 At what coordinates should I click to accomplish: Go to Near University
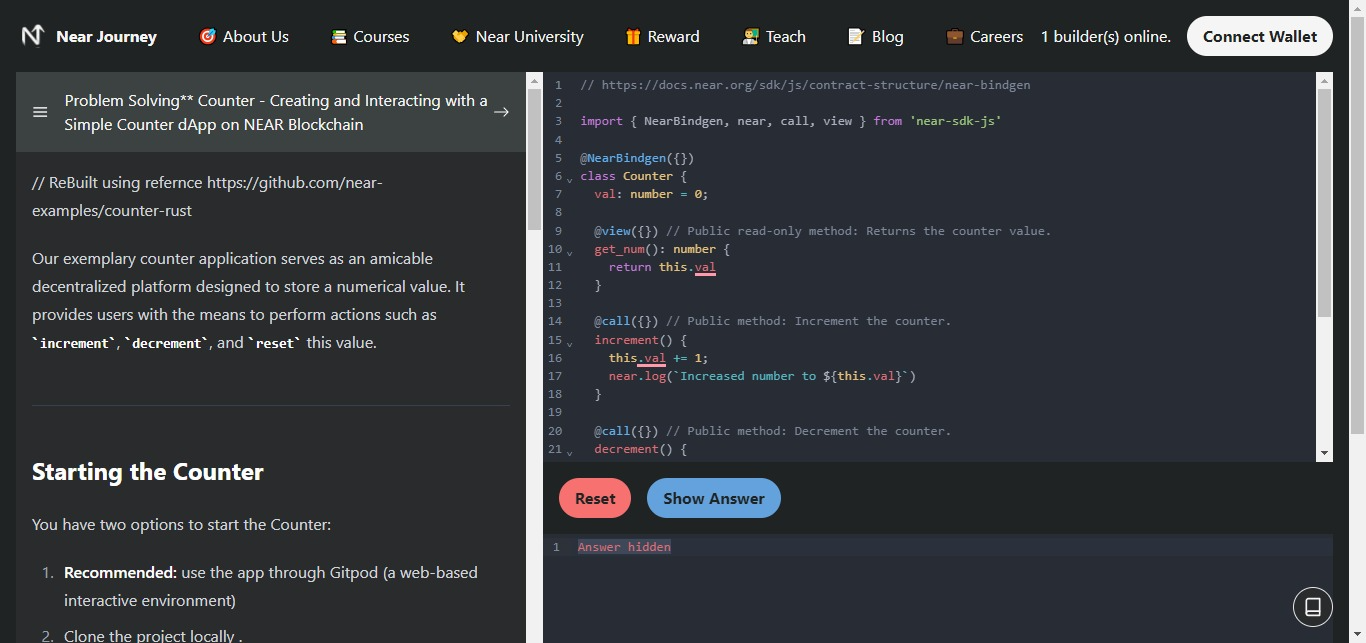coord(517,36)
